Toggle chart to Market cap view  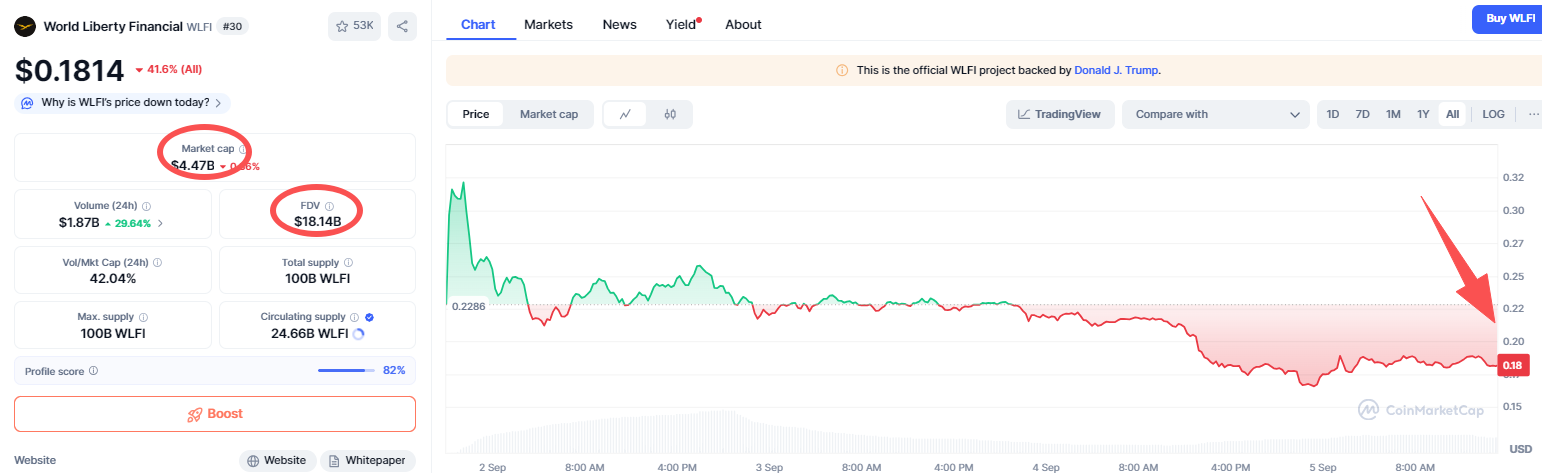[548, 114]
